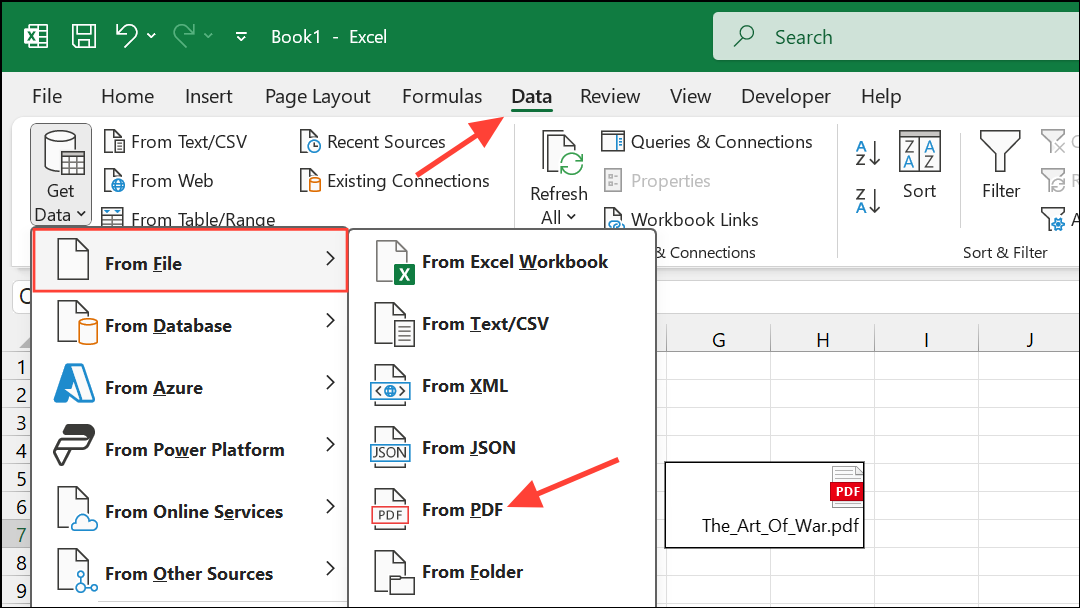
Task: Expand the From Power Platform submenu
Action: [x=190, y=447]
